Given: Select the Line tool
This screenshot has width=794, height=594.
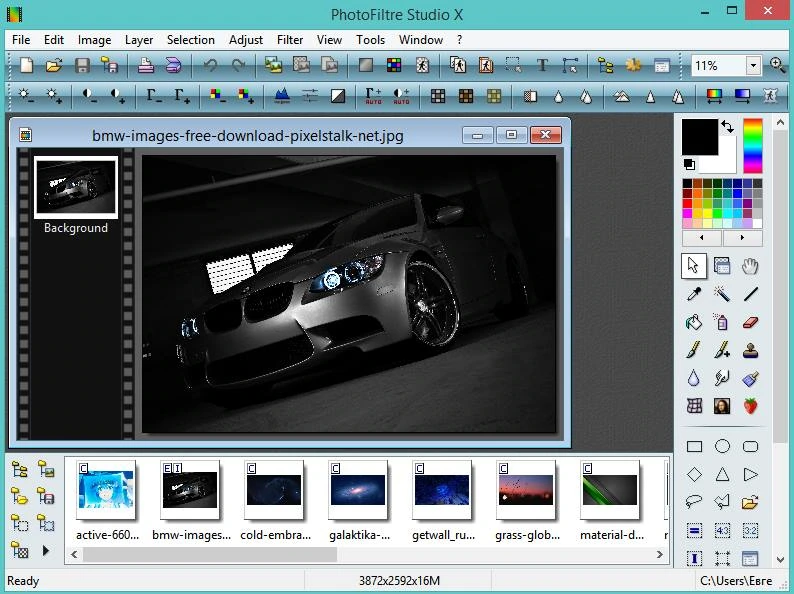Looking at the screenshot, I should [x=750, y=294].
